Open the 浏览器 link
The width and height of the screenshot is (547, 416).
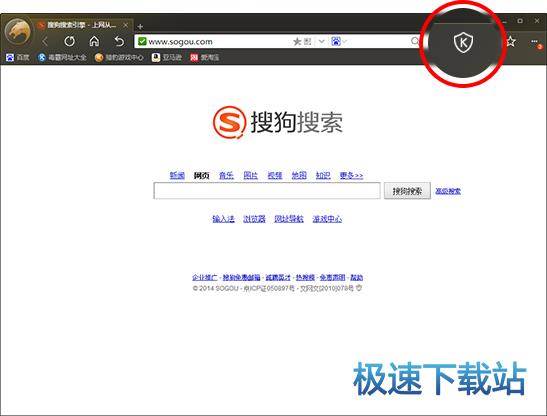pyautogui.click(x=254, y=219)
